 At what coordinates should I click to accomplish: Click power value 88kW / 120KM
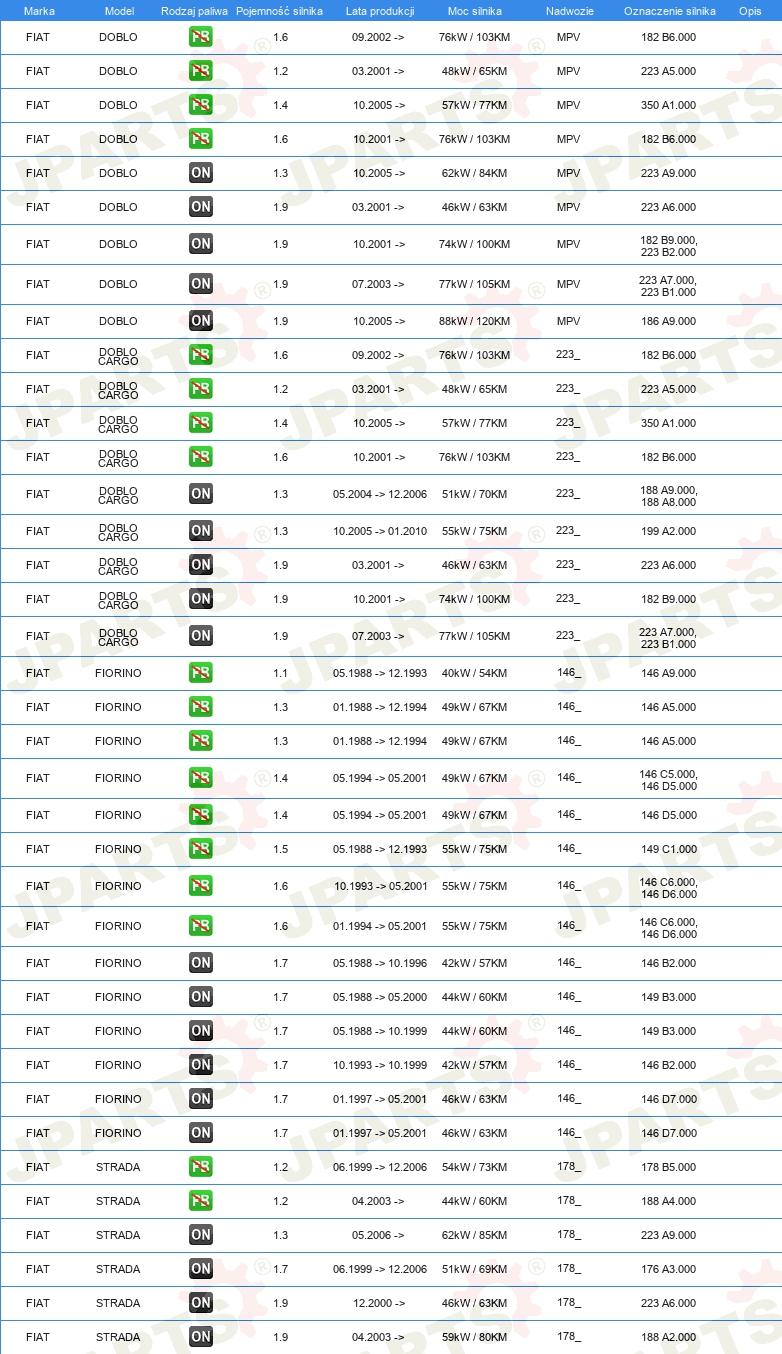pyautogui.click(x=475, y=321)
